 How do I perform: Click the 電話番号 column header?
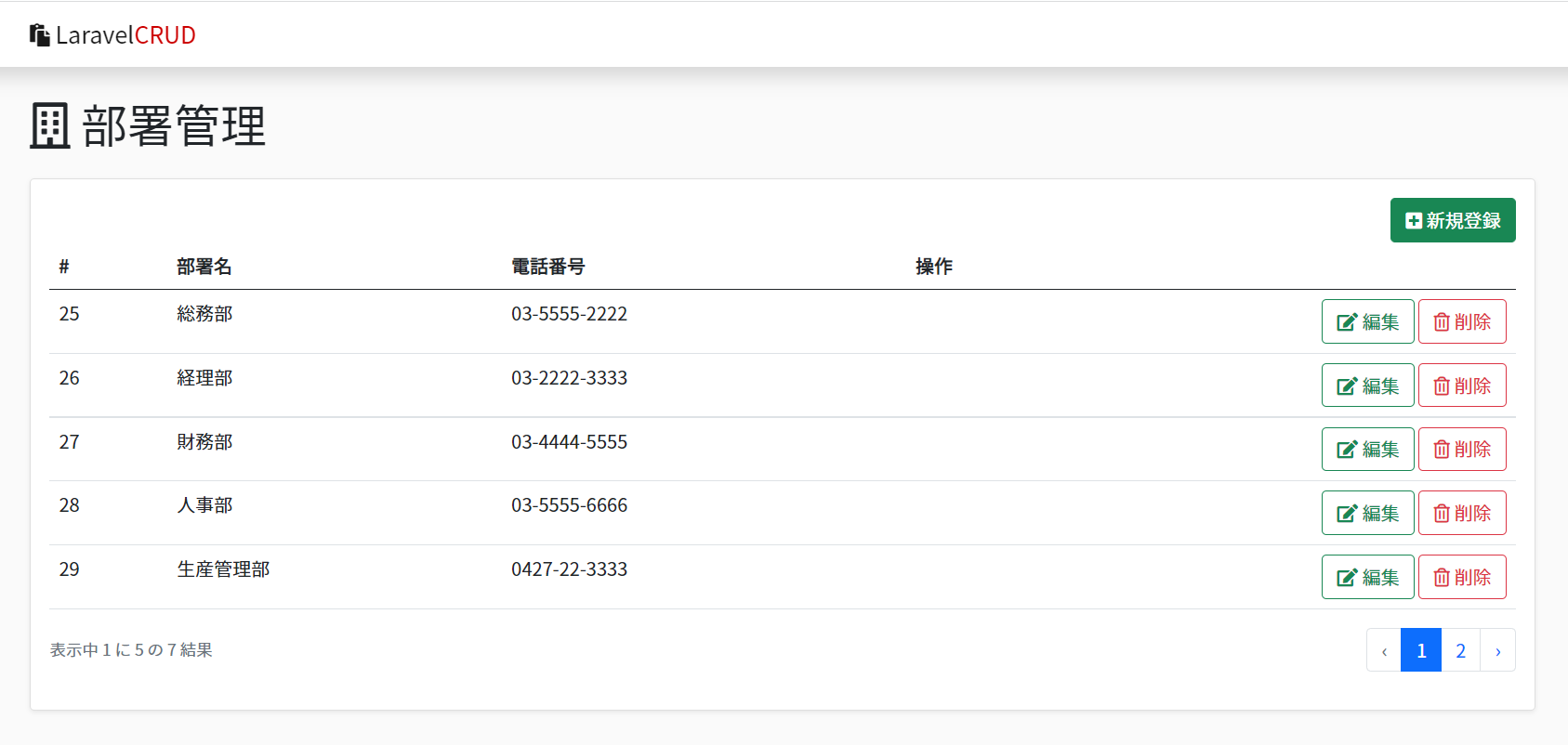click(x=548, y=267)
